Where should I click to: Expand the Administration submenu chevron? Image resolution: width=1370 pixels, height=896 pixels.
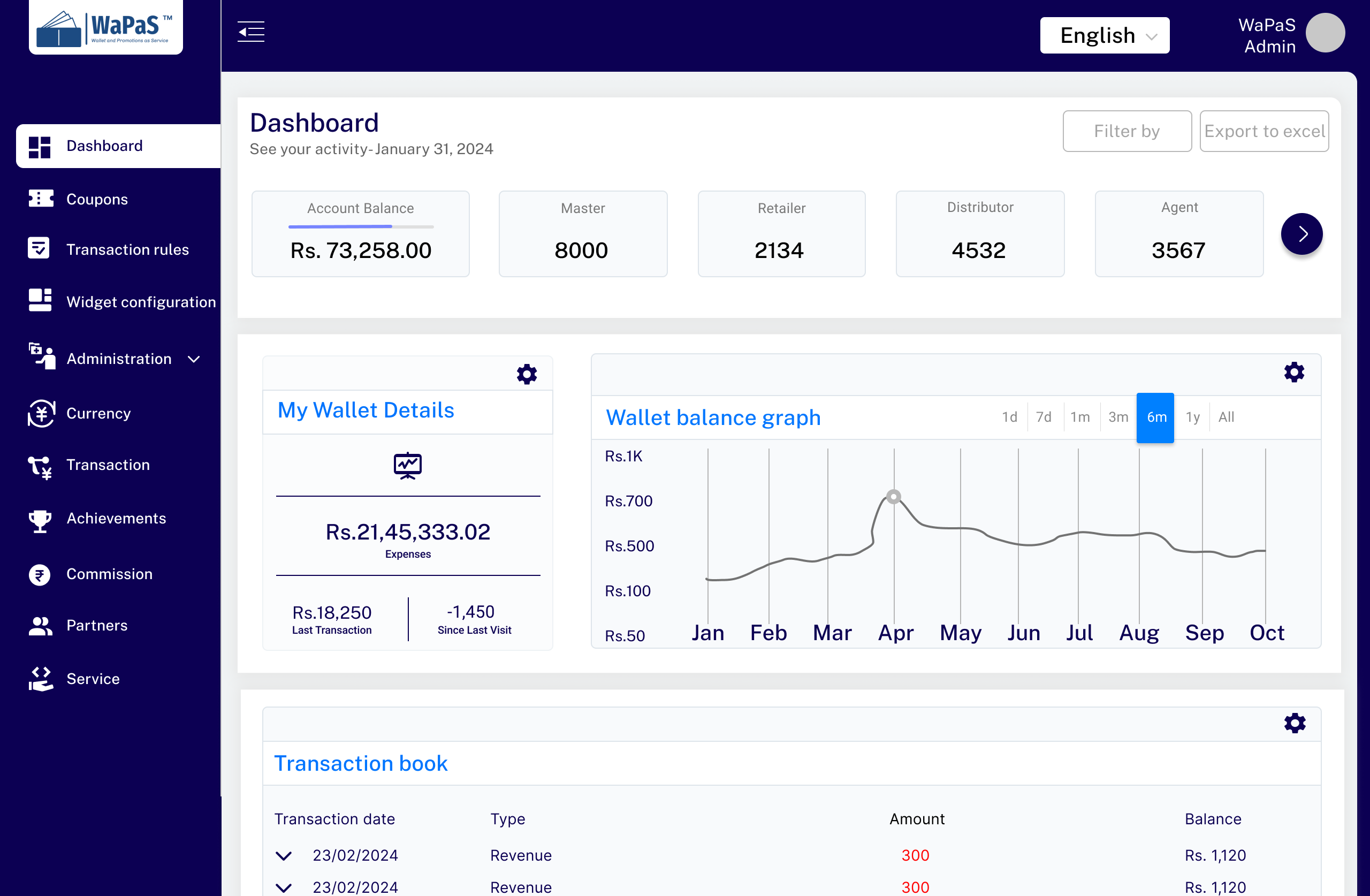coord(194,359)
